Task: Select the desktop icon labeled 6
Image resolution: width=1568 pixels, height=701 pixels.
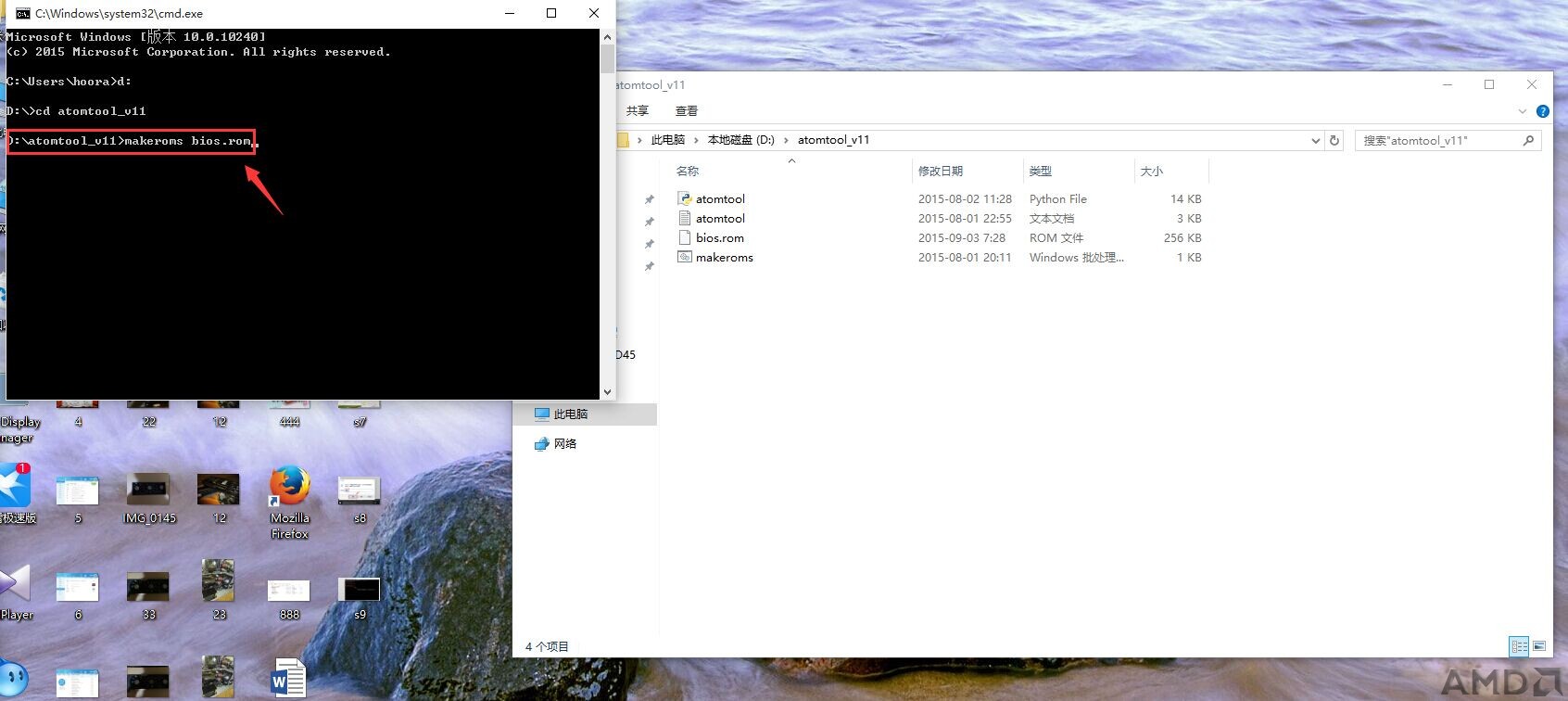Action: click(x=78, y=596)
